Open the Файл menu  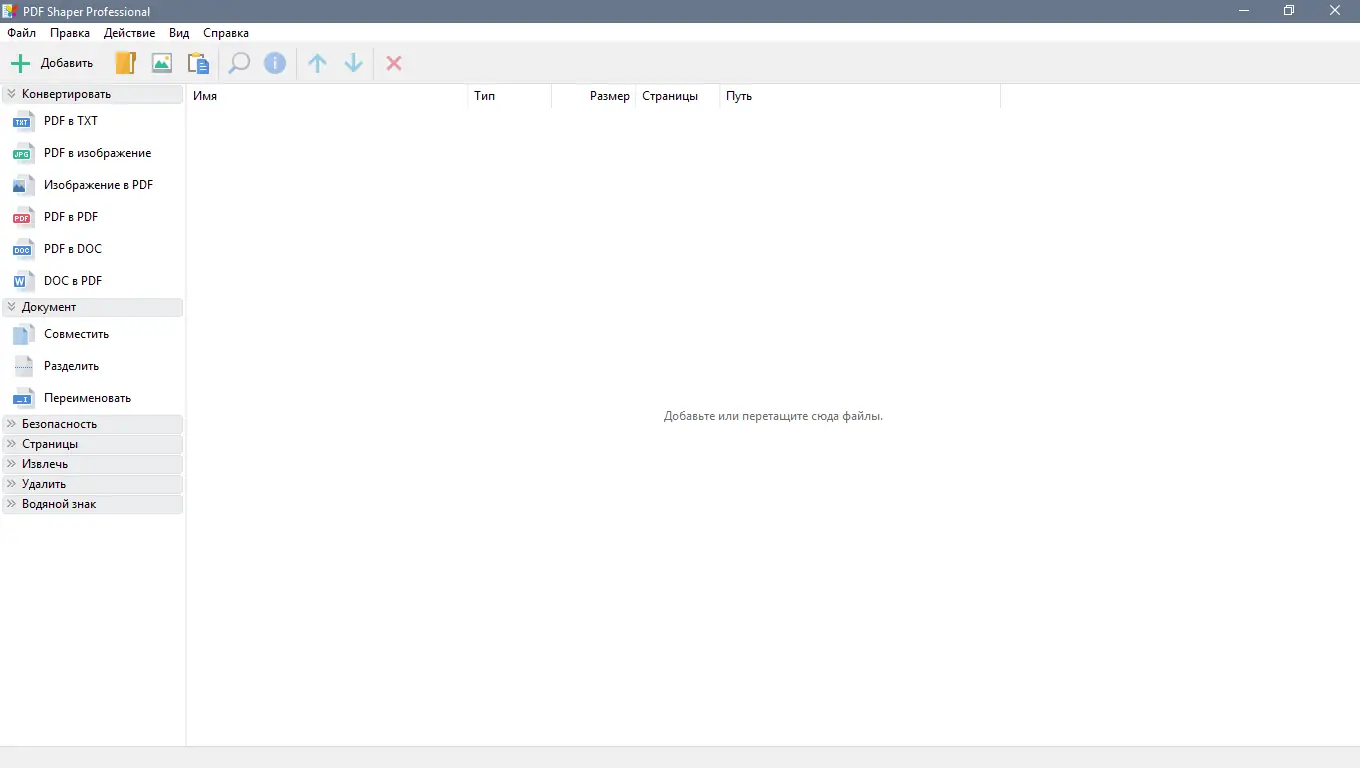point(21,33)
